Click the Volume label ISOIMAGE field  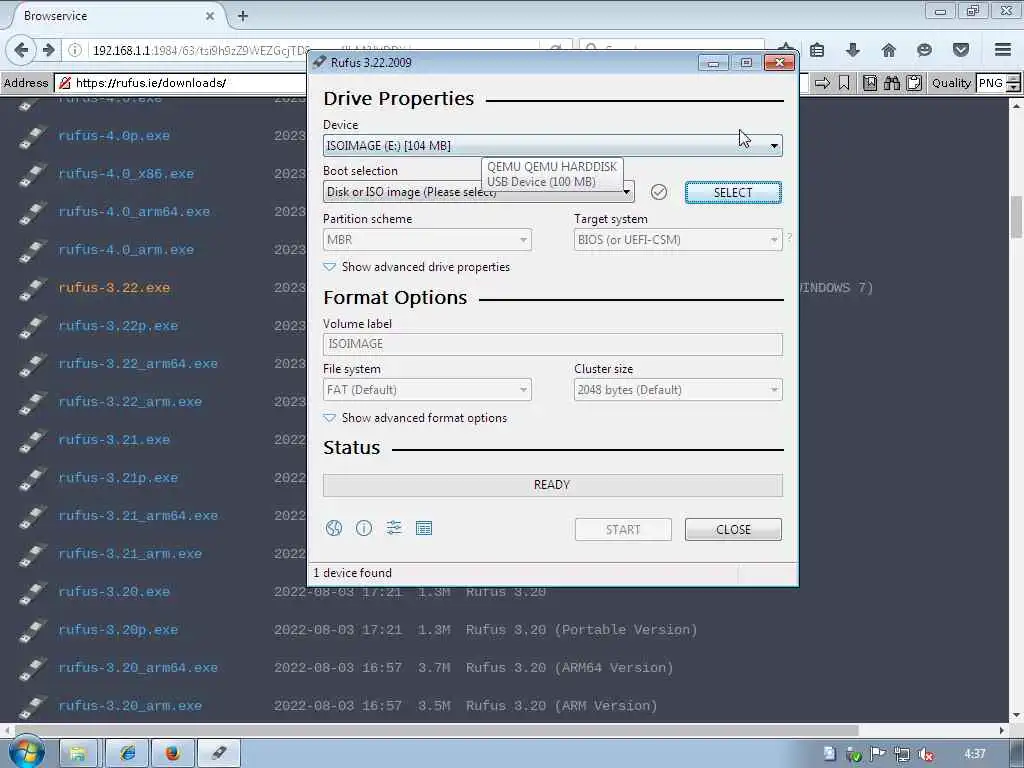552,344
